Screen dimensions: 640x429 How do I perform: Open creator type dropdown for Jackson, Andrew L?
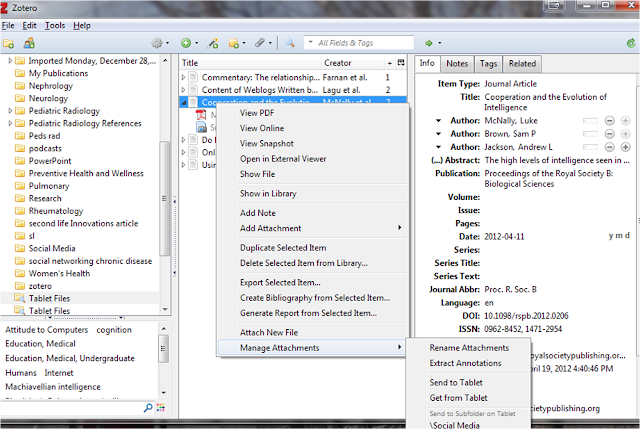click(438, 147)
